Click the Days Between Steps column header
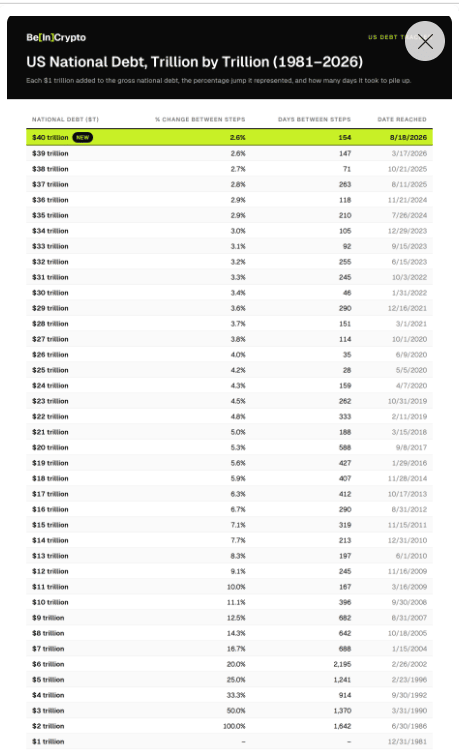Viewport: 459px width, 750px height. [x=314, y=119]
